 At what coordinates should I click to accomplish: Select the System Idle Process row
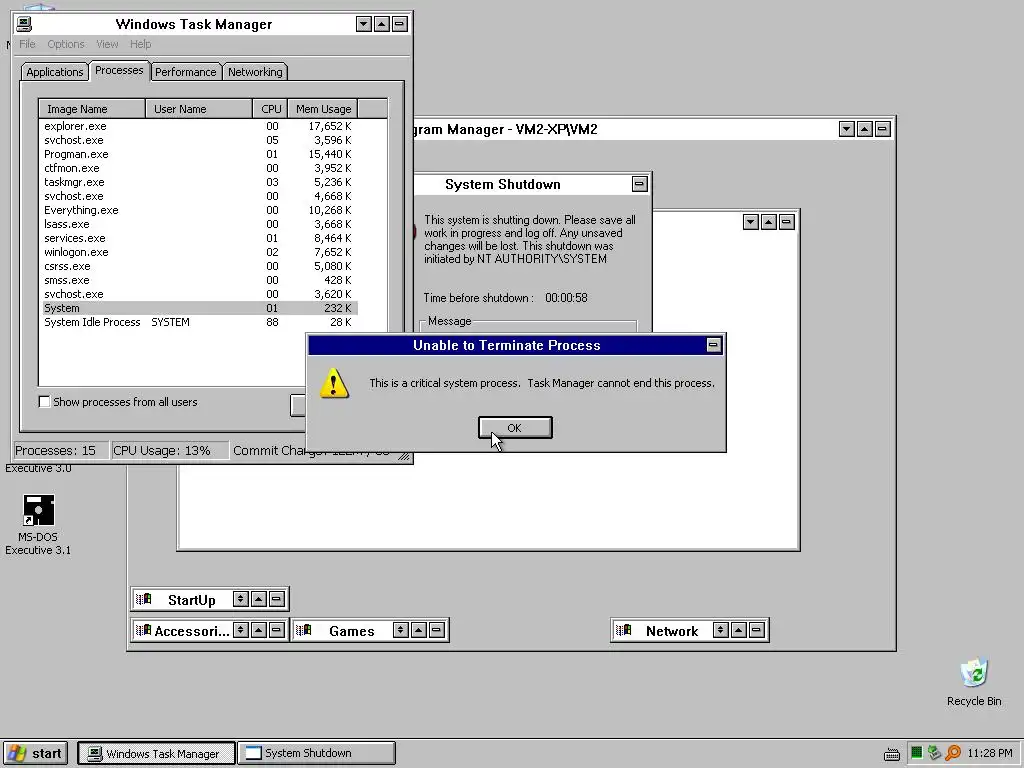pos(199,322)
